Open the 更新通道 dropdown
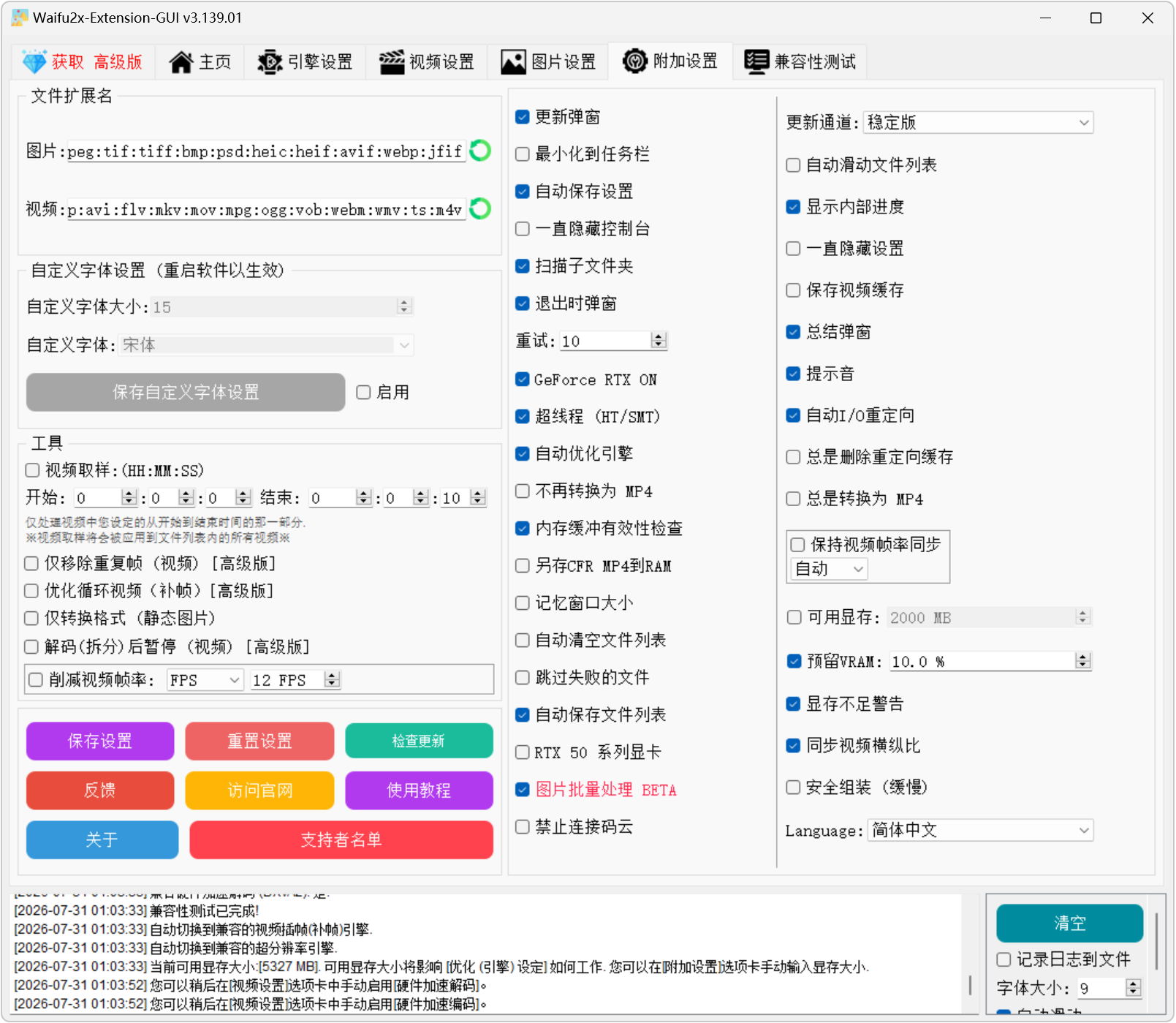 978,123
